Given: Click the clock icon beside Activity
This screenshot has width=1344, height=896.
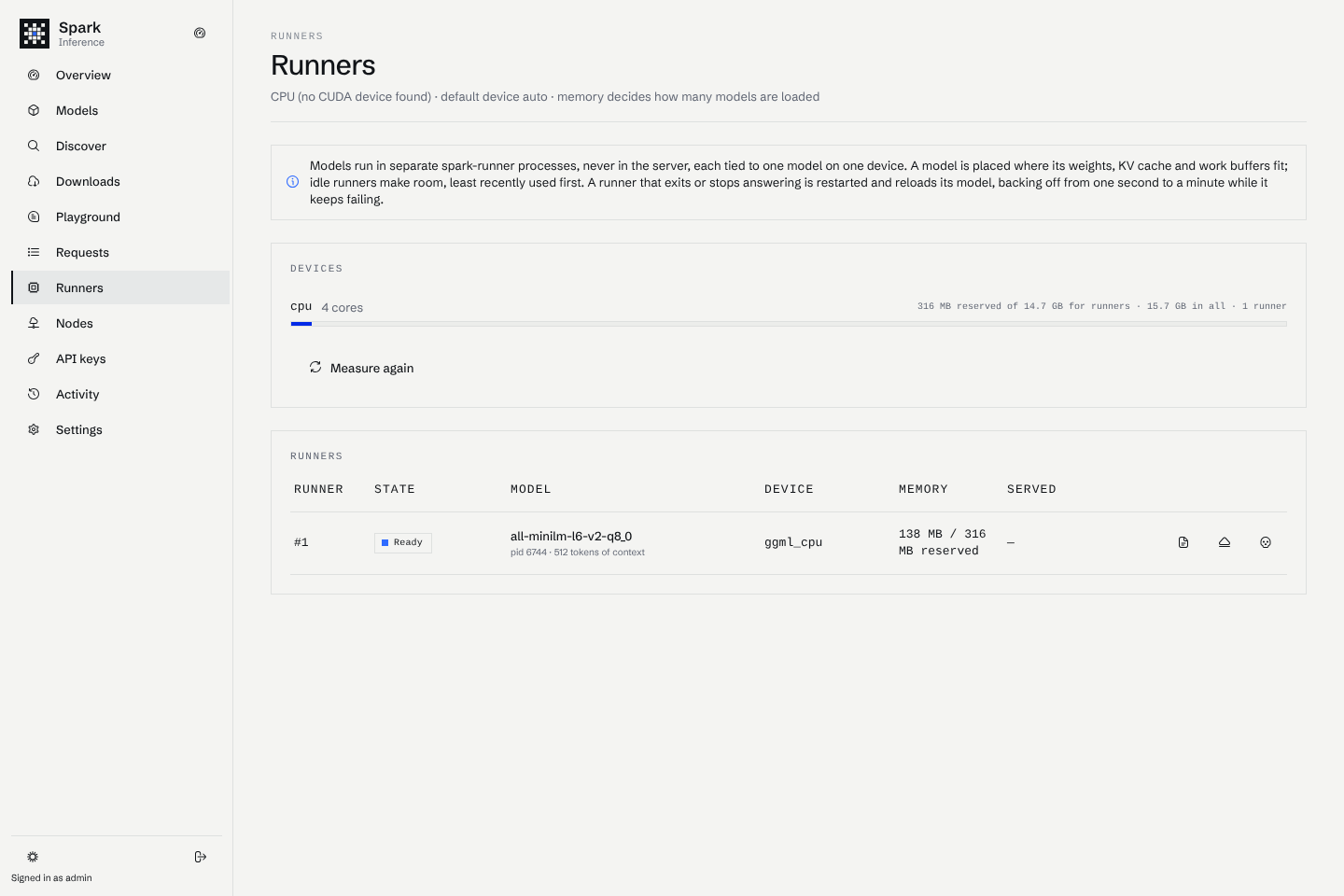Looking at the screenshot, I should pyautogui.click(x=34, y=394).
